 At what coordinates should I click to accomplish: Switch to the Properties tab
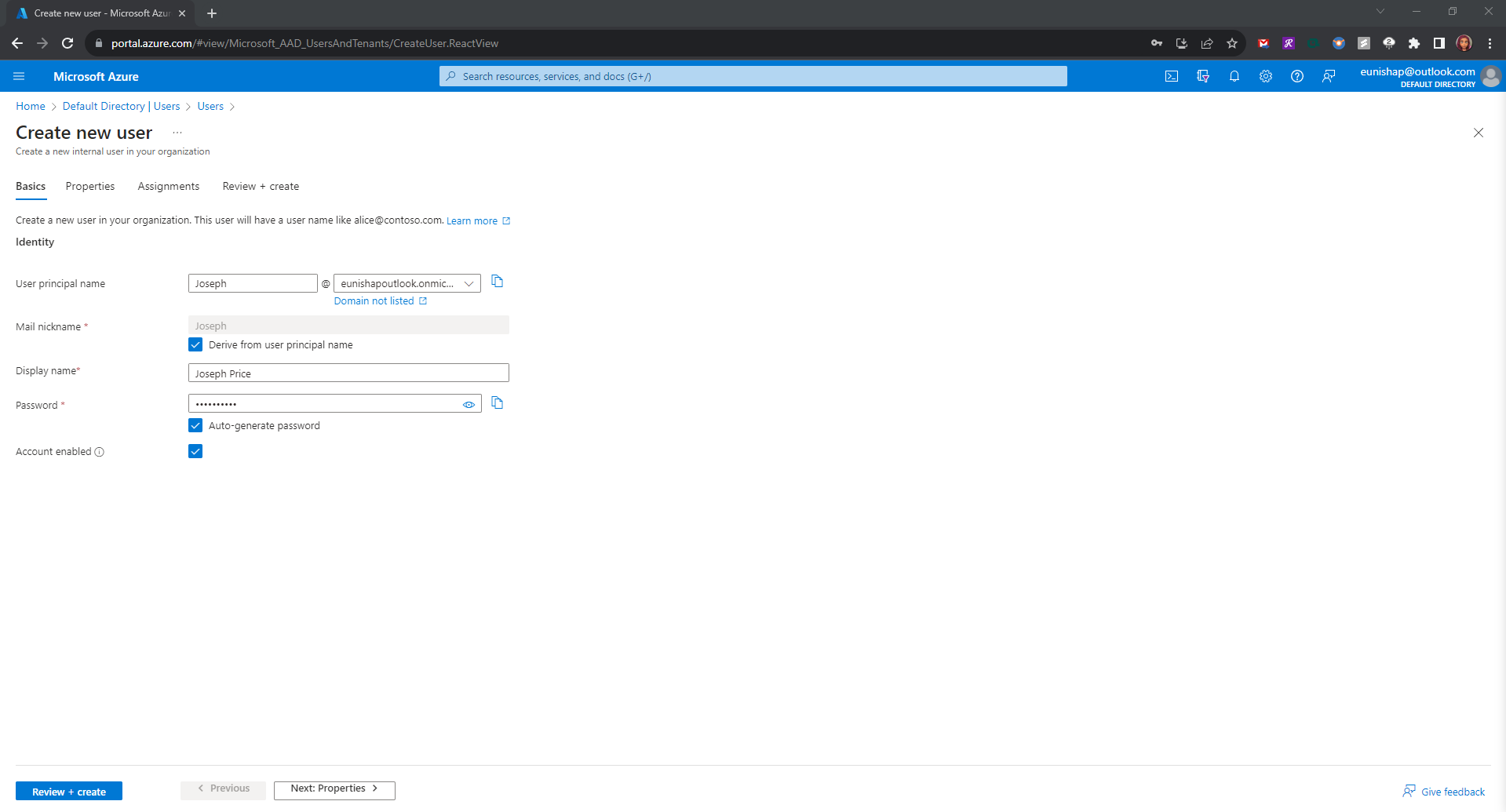point(90,187)
